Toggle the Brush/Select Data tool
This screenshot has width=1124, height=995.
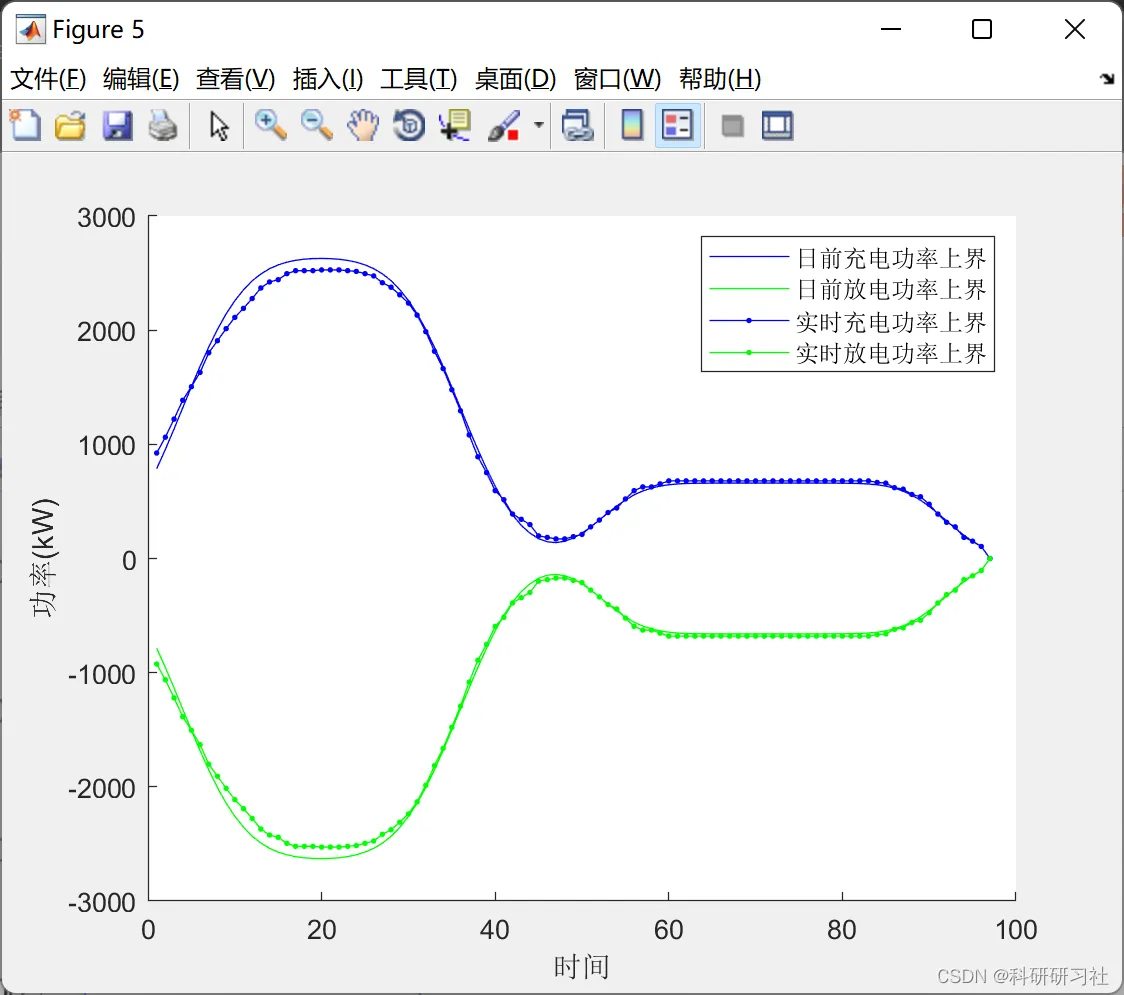click(504, 126)
